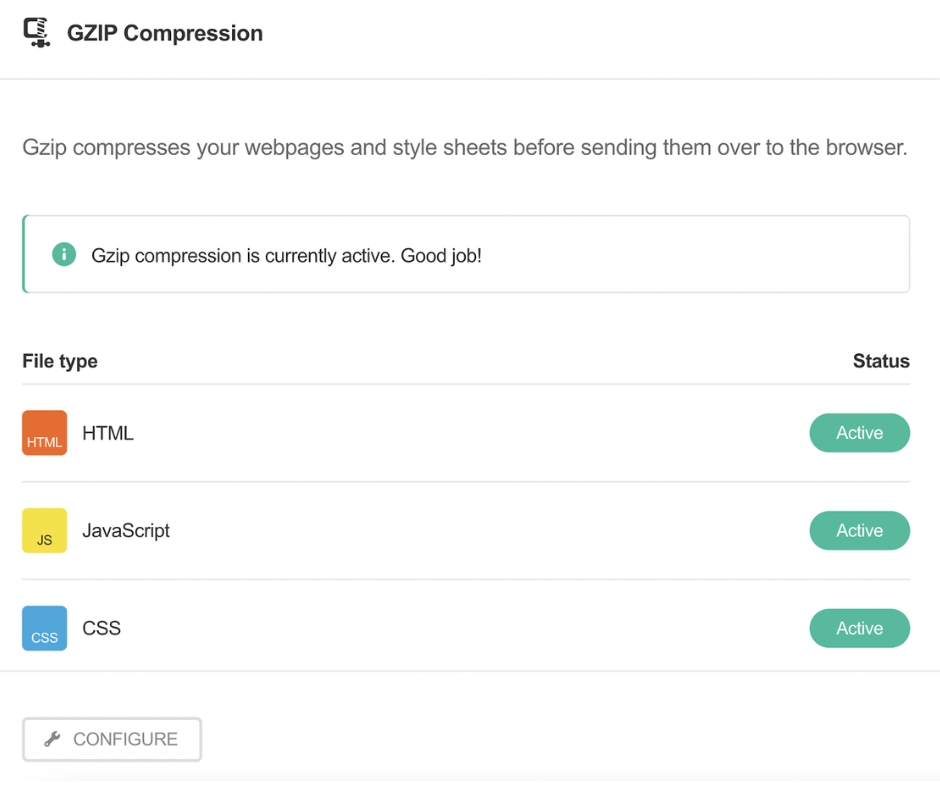The height and width of the screenshot is (788, 940).
Task: Select the JavaScript file type label
Action: tap(126, 531)
